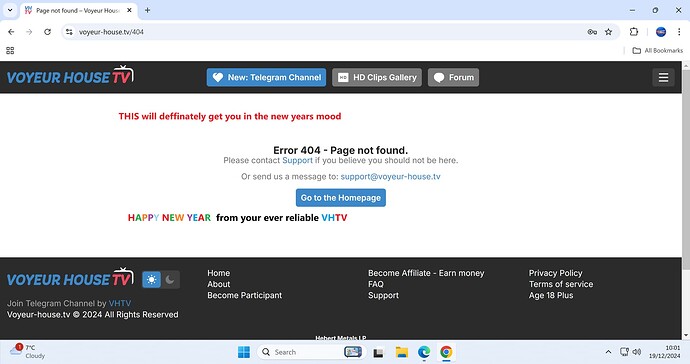Screen dimensions: 690x364
Task: Open the All Bookmarks folder
Action: tap(657, 51)
